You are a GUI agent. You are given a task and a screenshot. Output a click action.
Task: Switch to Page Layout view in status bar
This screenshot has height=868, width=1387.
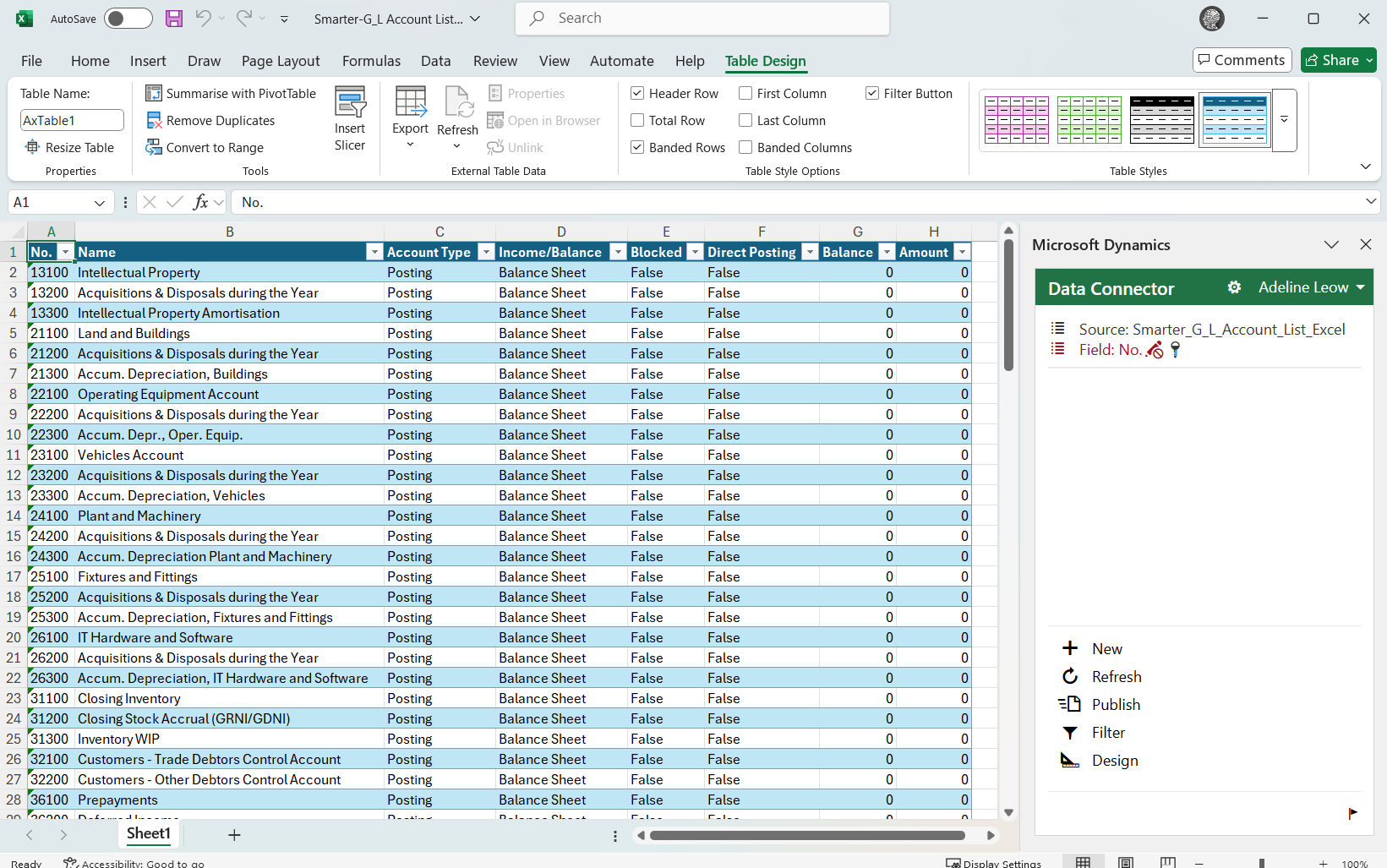pyautogui.click(x=1126, y=863)
